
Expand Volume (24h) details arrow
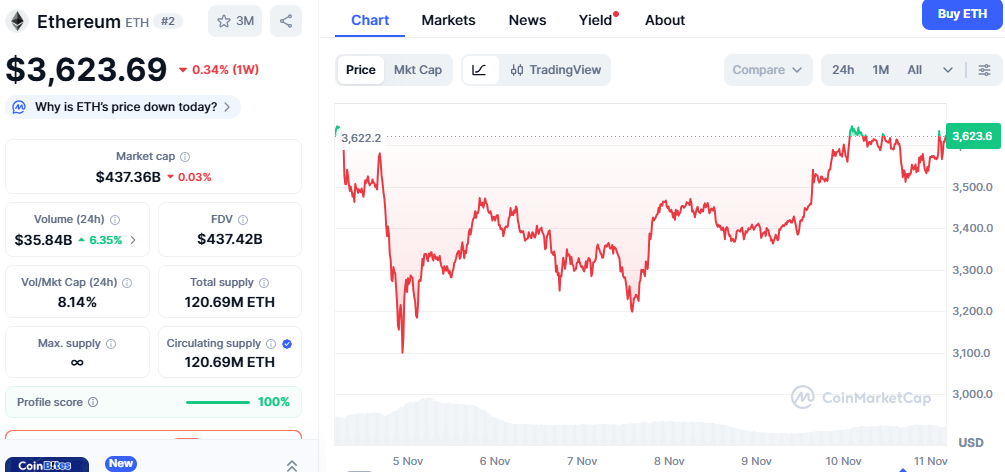pyautogui.click(x=133, y=240)
